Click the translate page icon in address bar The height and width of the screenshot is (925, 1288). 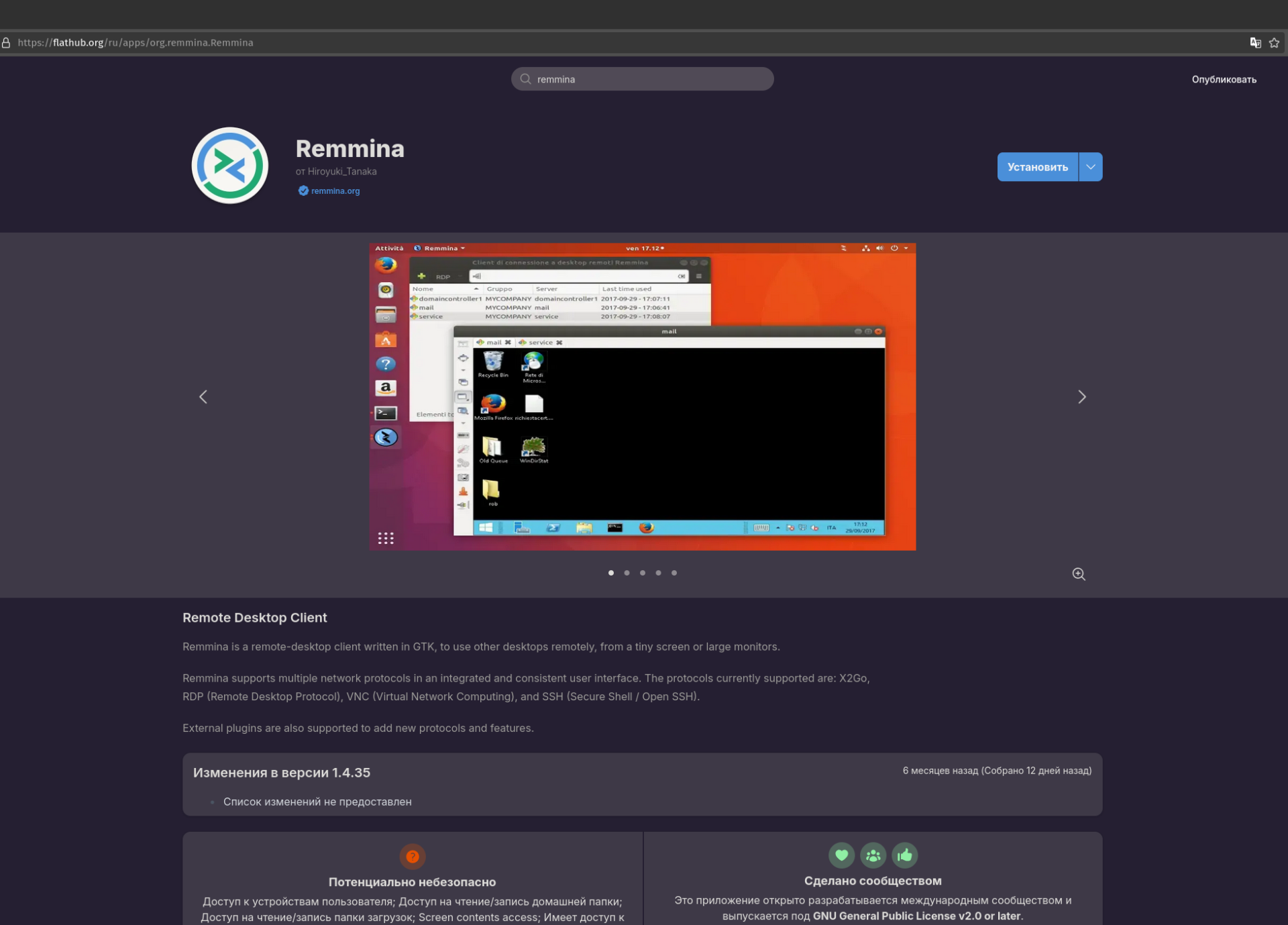point(1255,43)
